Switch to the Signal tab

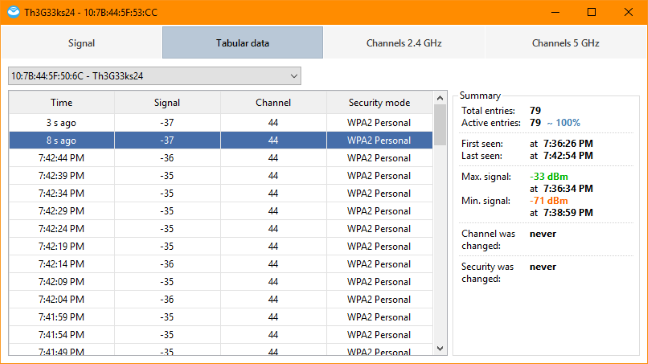click(x=81, y=43)
